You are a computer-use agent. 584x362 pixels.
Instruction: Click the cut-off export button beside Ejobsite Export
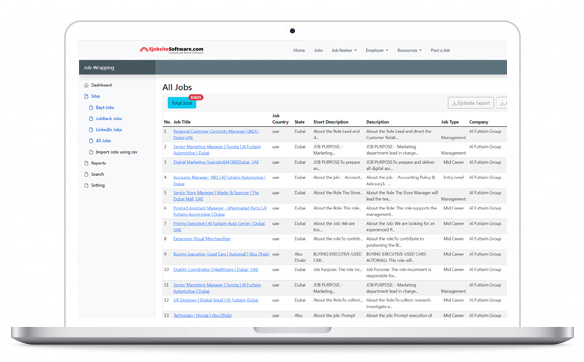coord(502,103)
